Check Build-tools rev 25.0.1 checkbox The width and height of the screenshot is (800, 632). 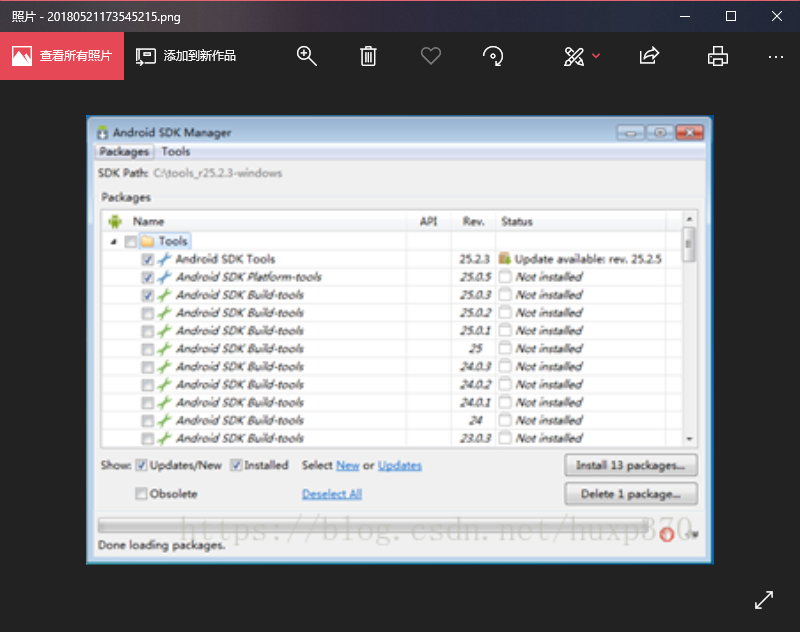pos(147,331)
